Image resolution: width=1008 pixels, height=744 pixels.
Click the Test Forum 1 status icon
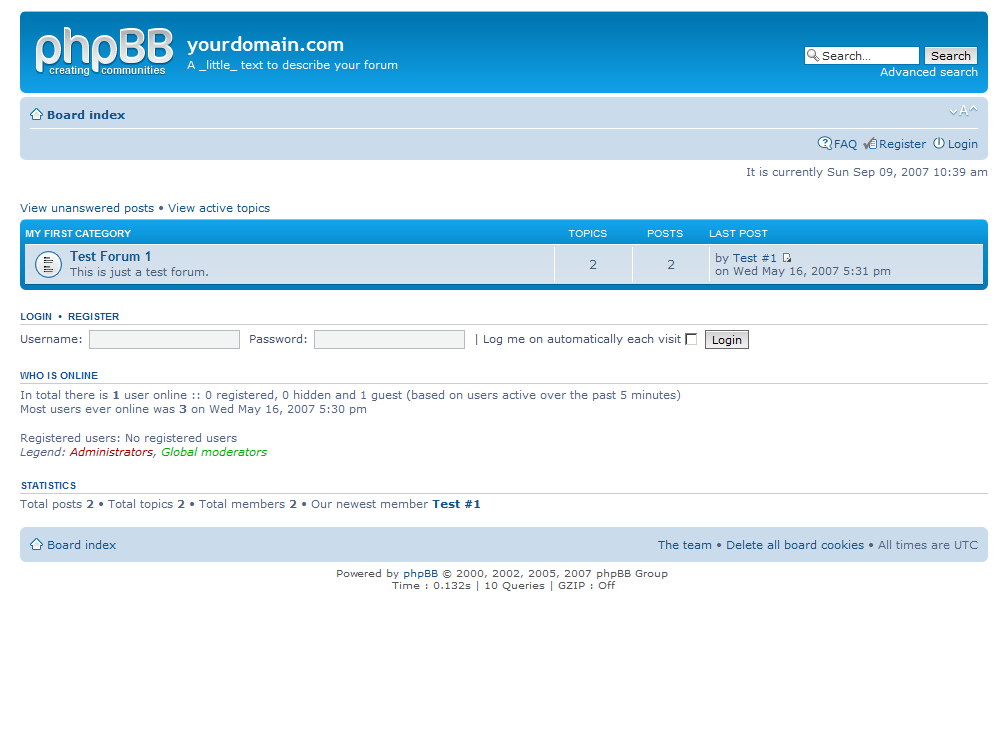pos(48,264)
